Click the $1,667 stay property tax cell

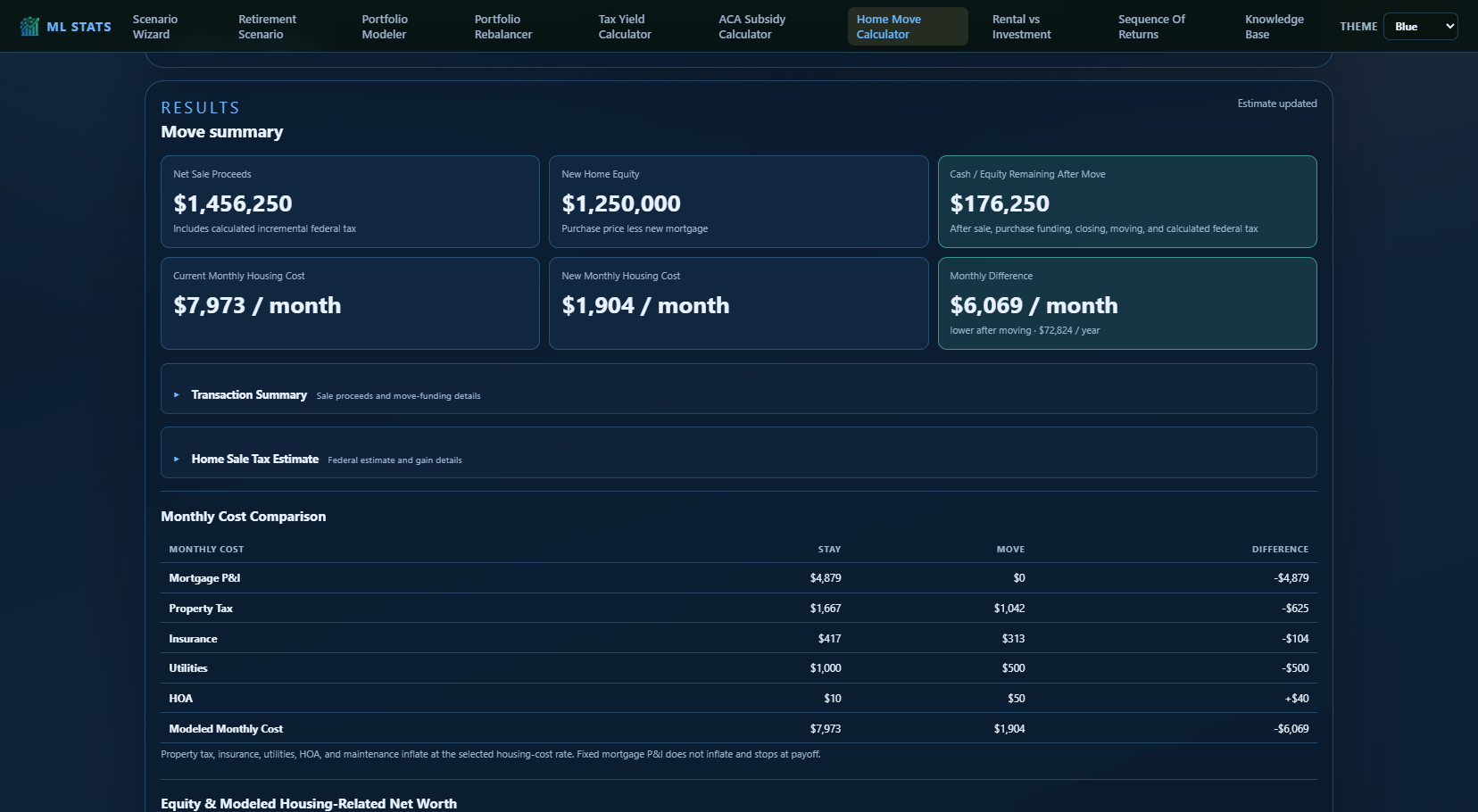(826, 609)
